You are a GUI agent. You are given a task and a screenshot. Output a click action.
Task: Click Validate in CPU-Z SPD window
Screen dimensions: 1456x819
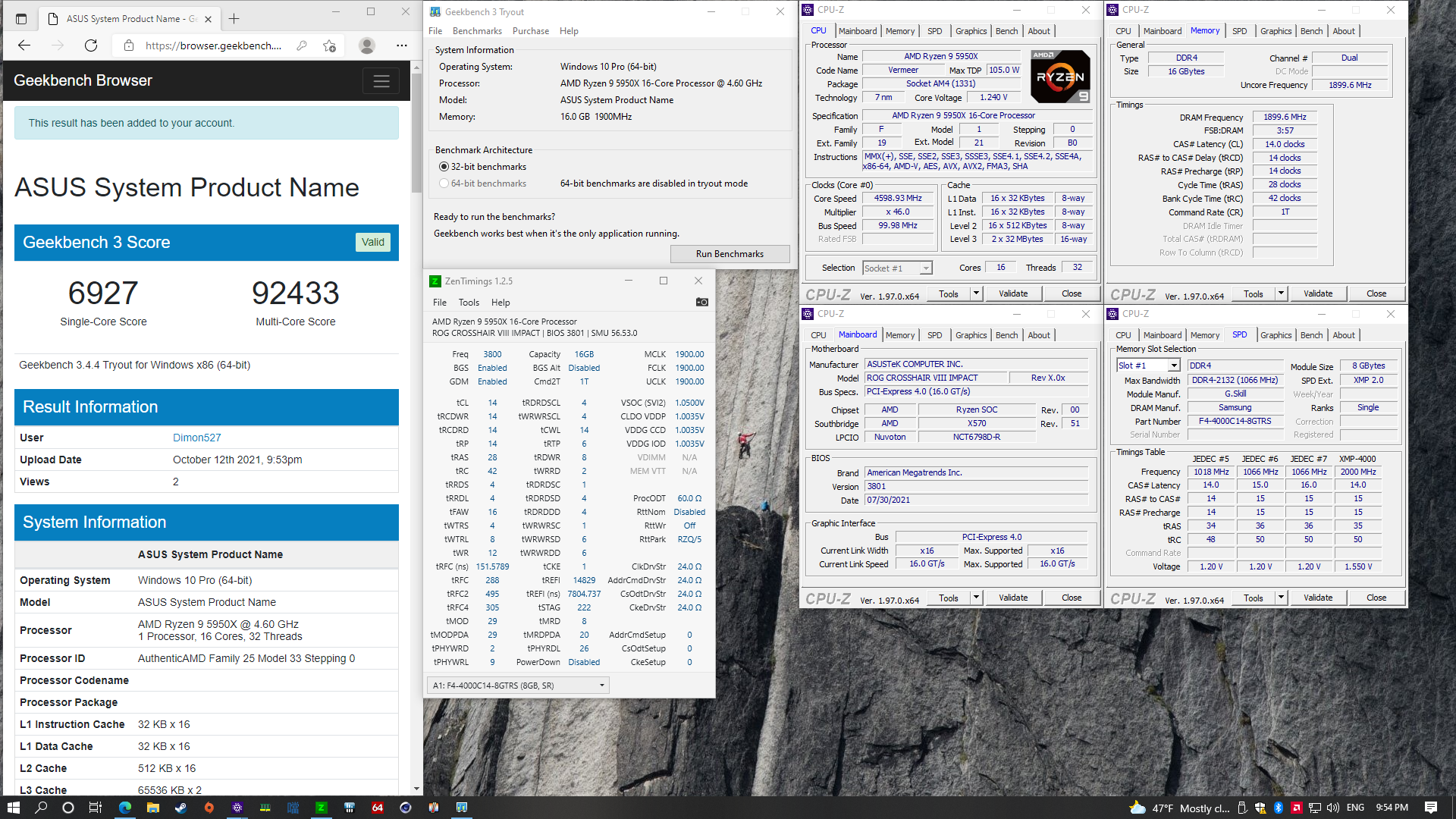click(x=1318, y=598)
